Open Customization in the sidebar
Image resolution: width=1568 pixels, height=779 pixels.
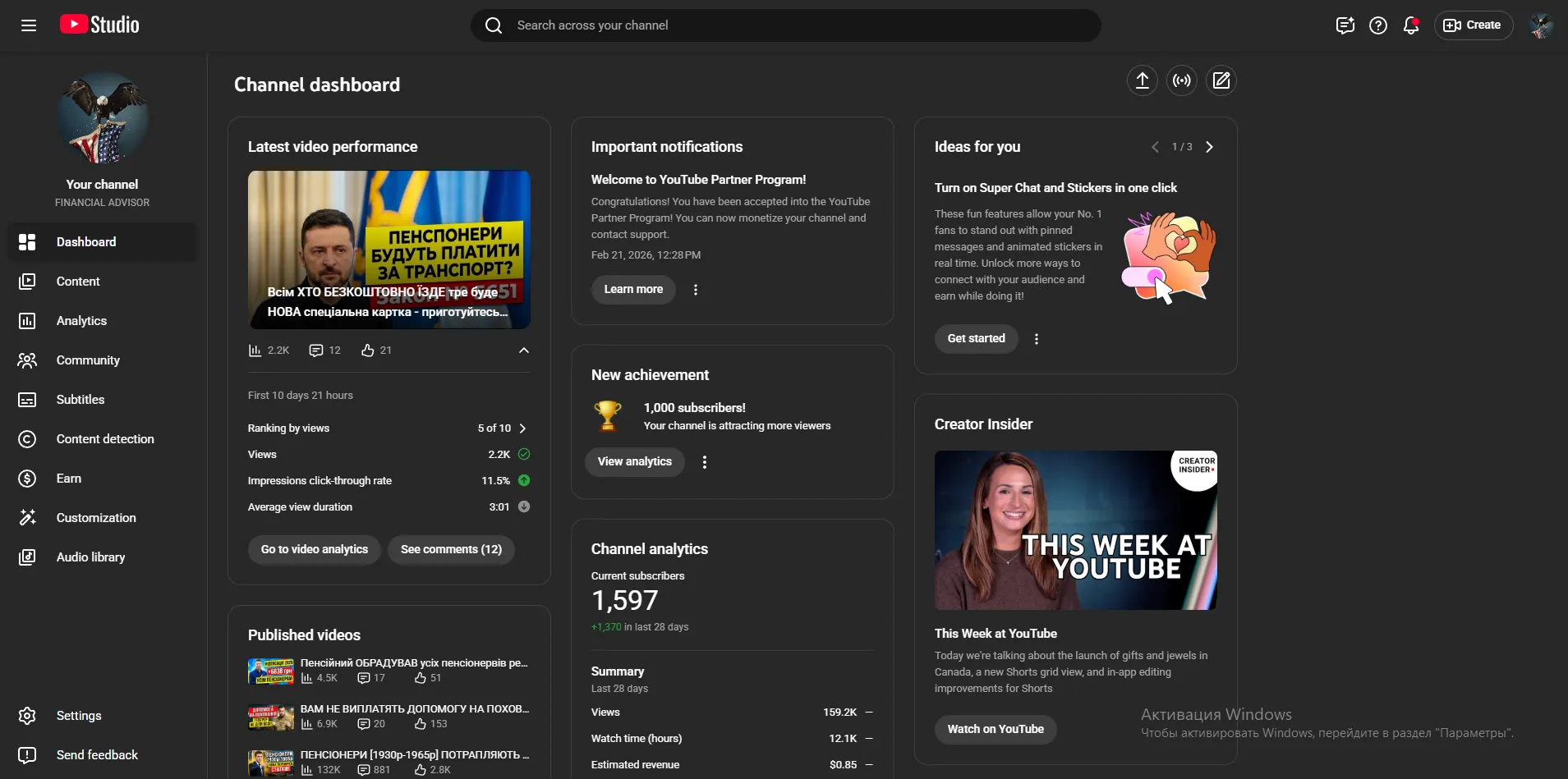click(x=103, y=518)
